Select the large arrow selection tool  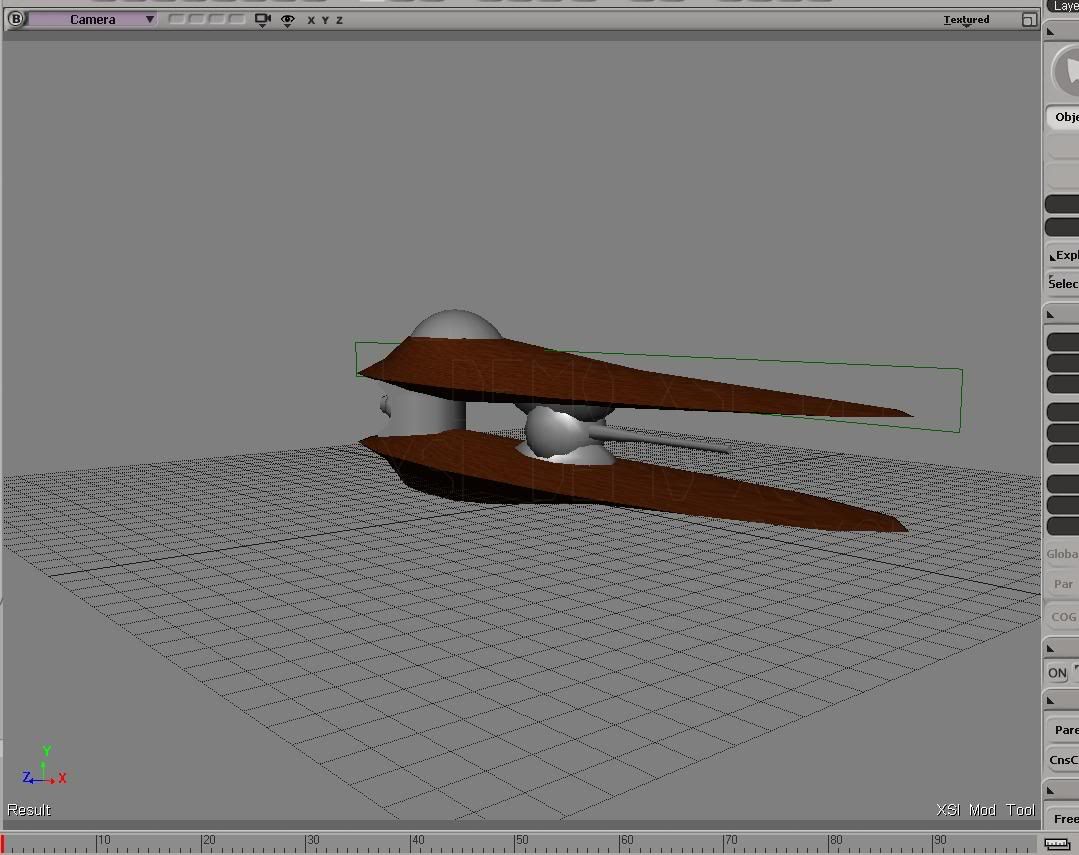[x=1067, y=71]
